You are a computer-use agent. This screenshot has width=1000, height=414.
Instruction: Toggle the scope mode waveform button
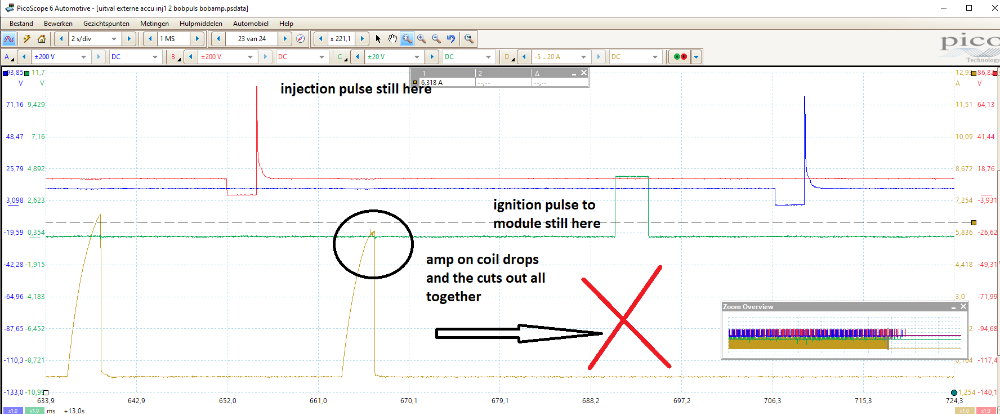(8, 38)
